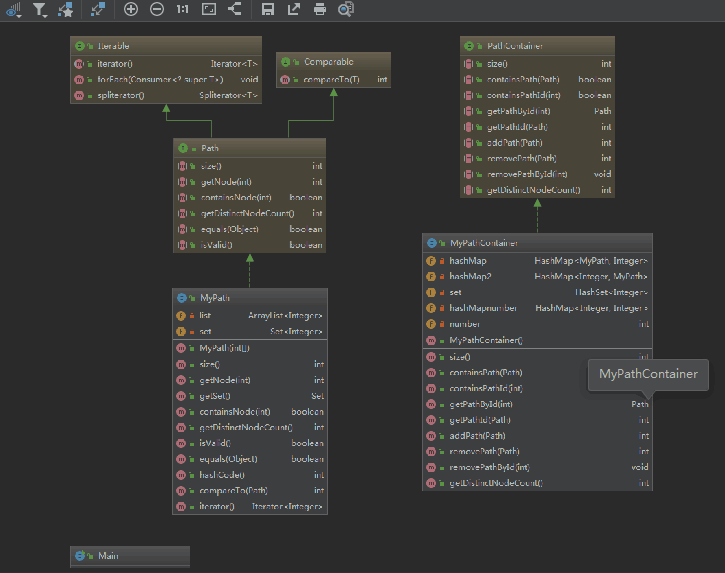725x573 pixels.
Task: Reset diagram to actual size 1:1
Action: point(183,9)
